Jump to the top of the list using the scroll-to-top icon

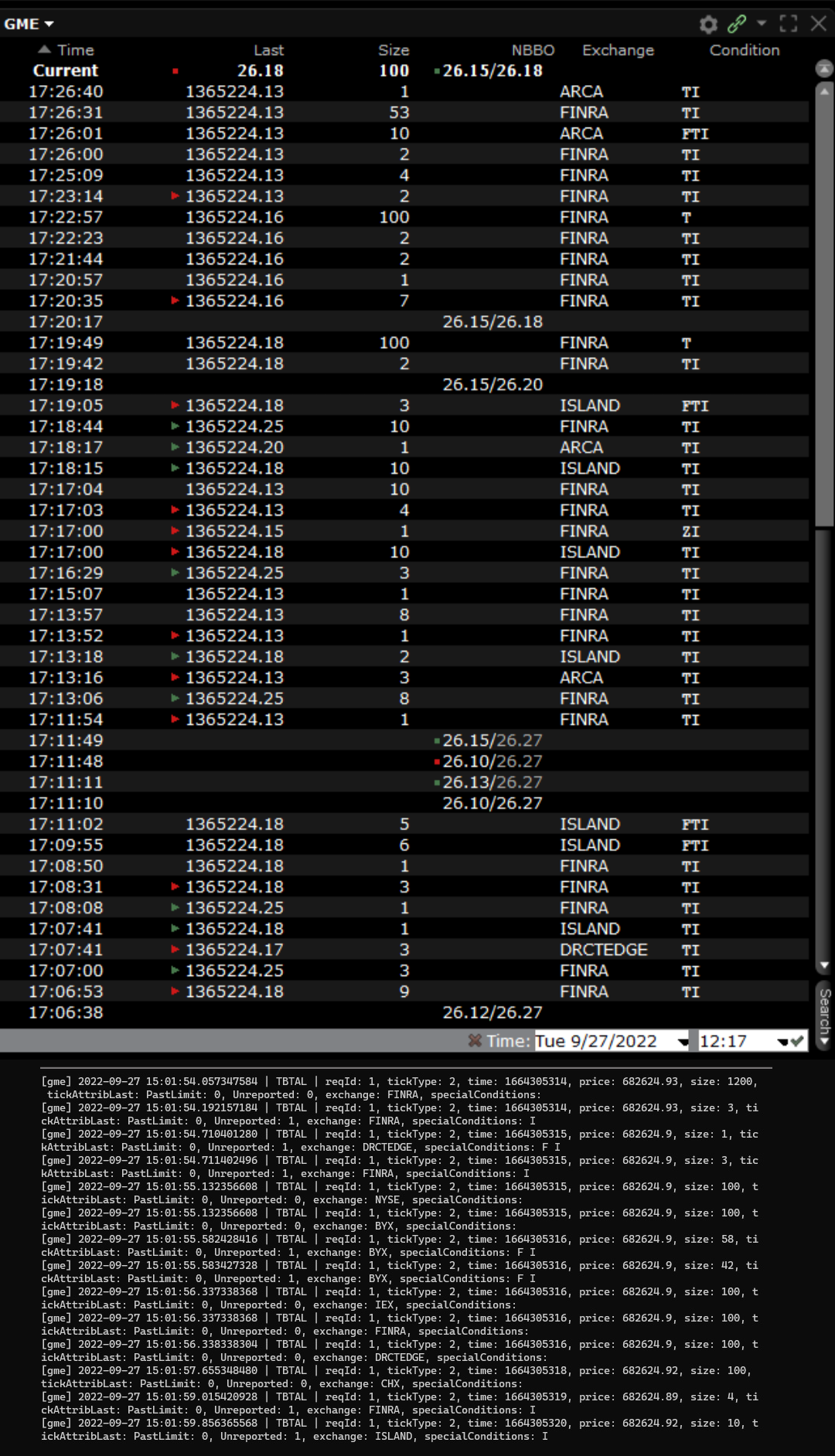click(824, 69)
